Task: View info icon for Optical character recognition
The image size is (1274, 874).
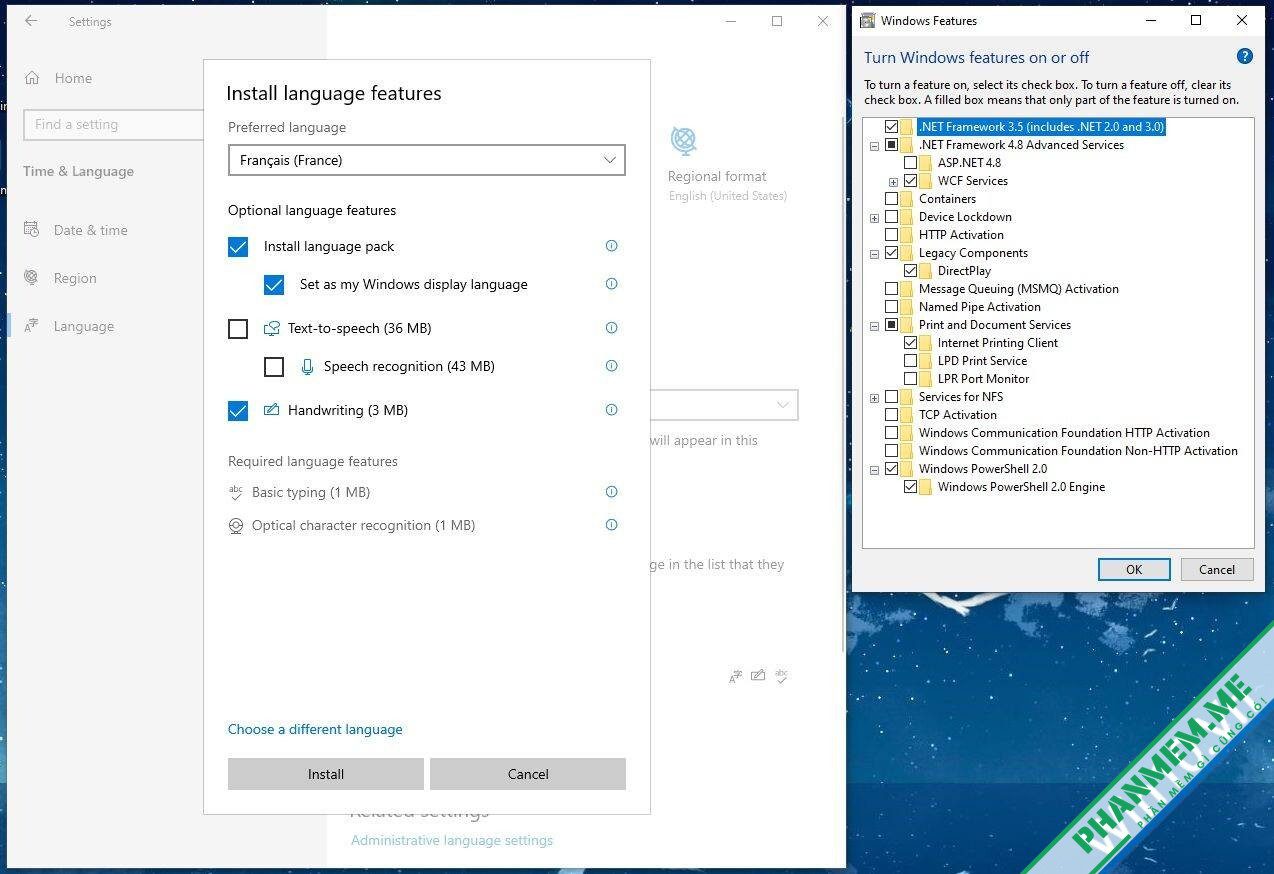Action: coord(611,525)
